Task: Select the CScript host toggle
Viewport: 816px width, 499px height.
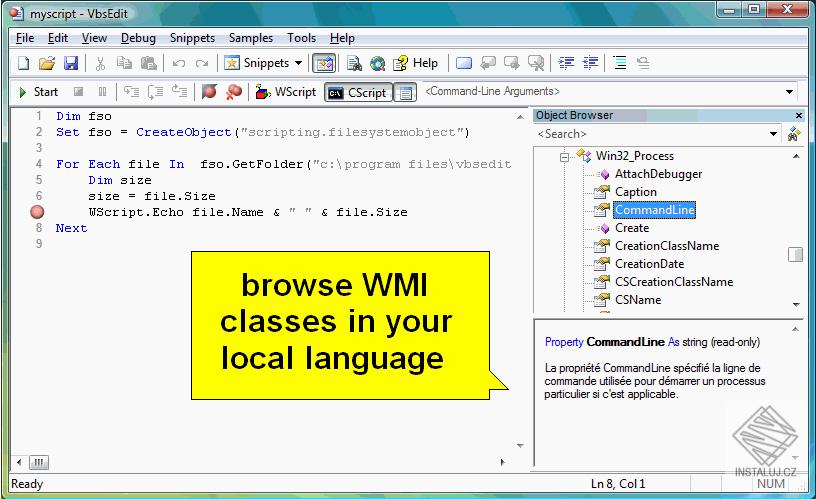Action: click(x=359, y=93)
